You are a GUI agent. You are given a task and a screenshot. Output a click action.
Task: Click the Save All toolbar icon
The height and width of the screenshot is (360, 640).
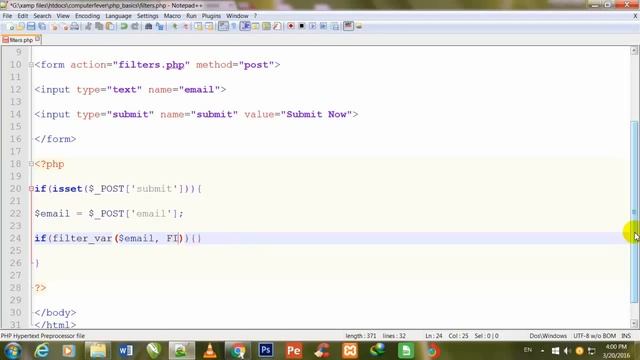pyautogui.click(x=42, y=27)
